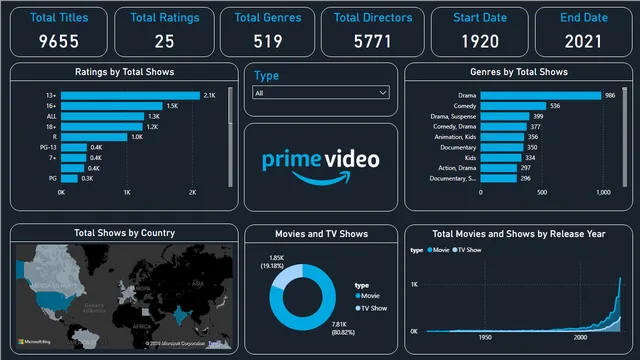Select the Comedy, Drama genre bar

pyautogui.click(x=503, y=127)
